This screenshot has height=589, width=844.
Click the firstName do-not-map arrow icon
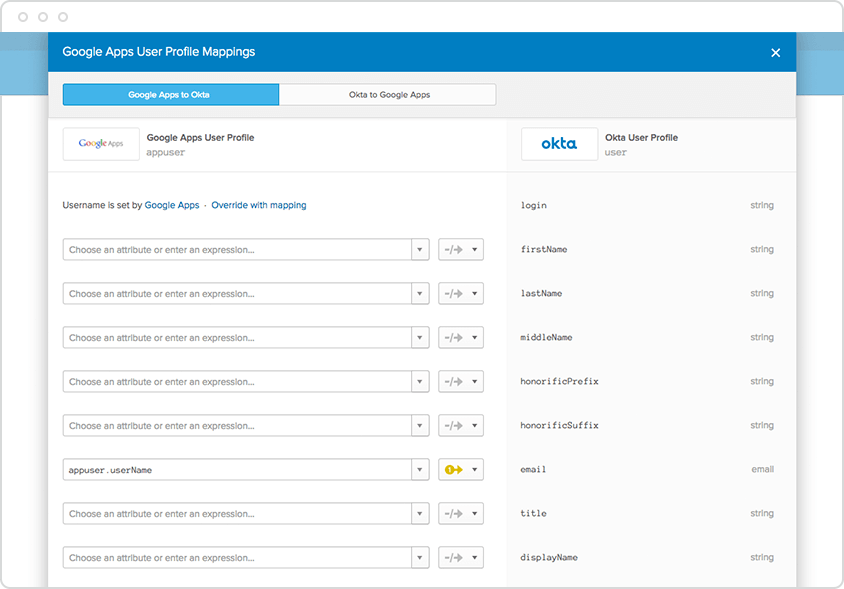pyautogui.click(x=453, y=250)
